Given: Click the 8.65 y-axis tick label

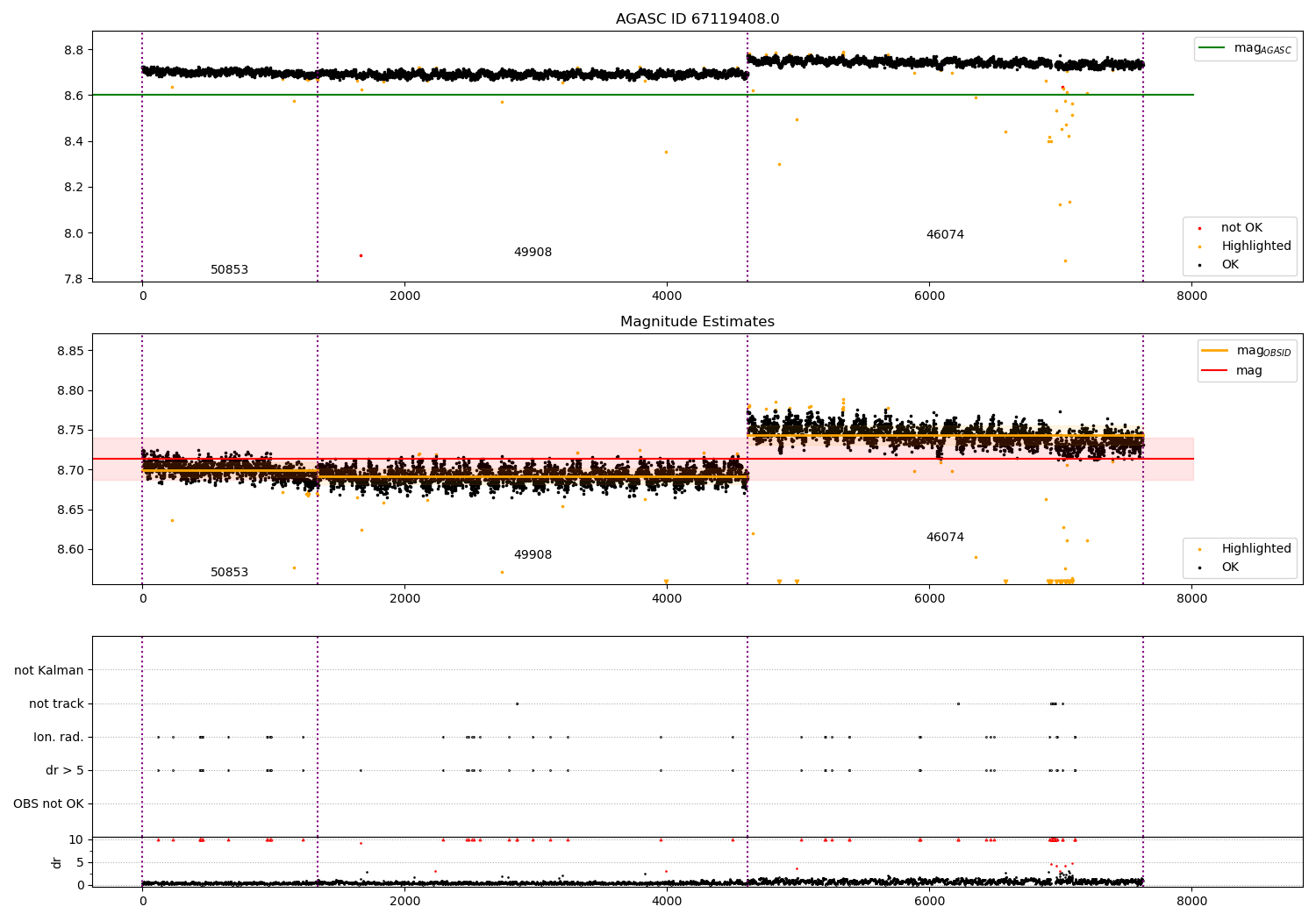Looking at the screenshot, I should tap(70, 510).
